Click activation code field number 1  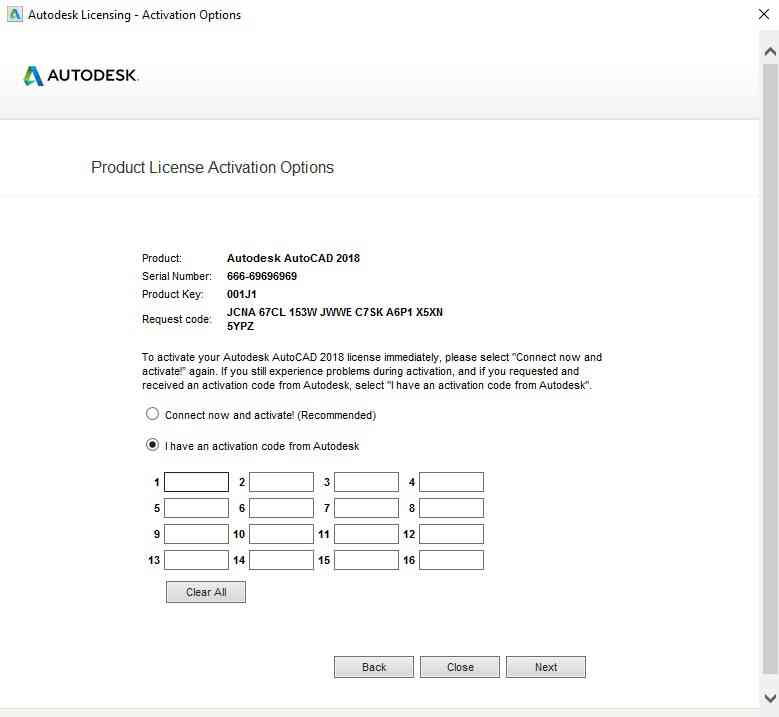pyautogui.click(x=196, y=482)
